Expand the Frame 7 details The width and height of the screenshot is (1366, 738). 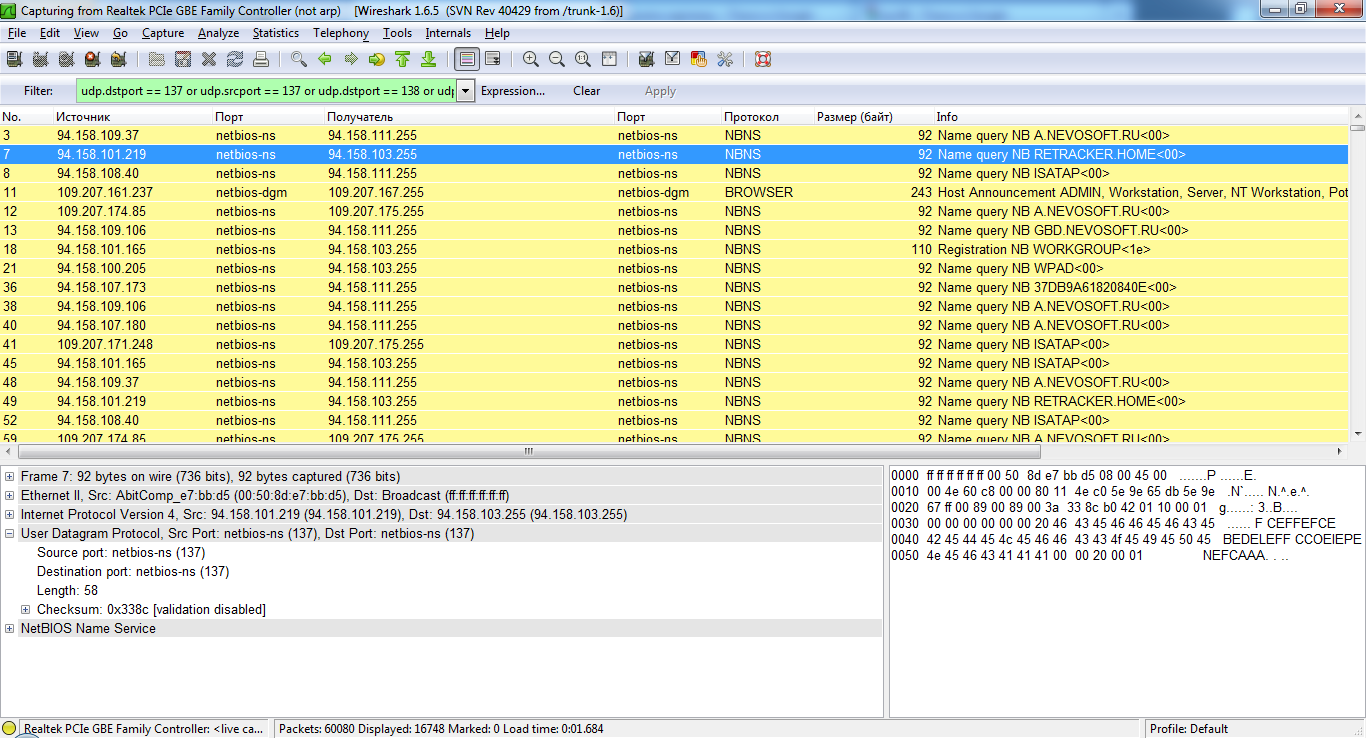tap(10, 477)
